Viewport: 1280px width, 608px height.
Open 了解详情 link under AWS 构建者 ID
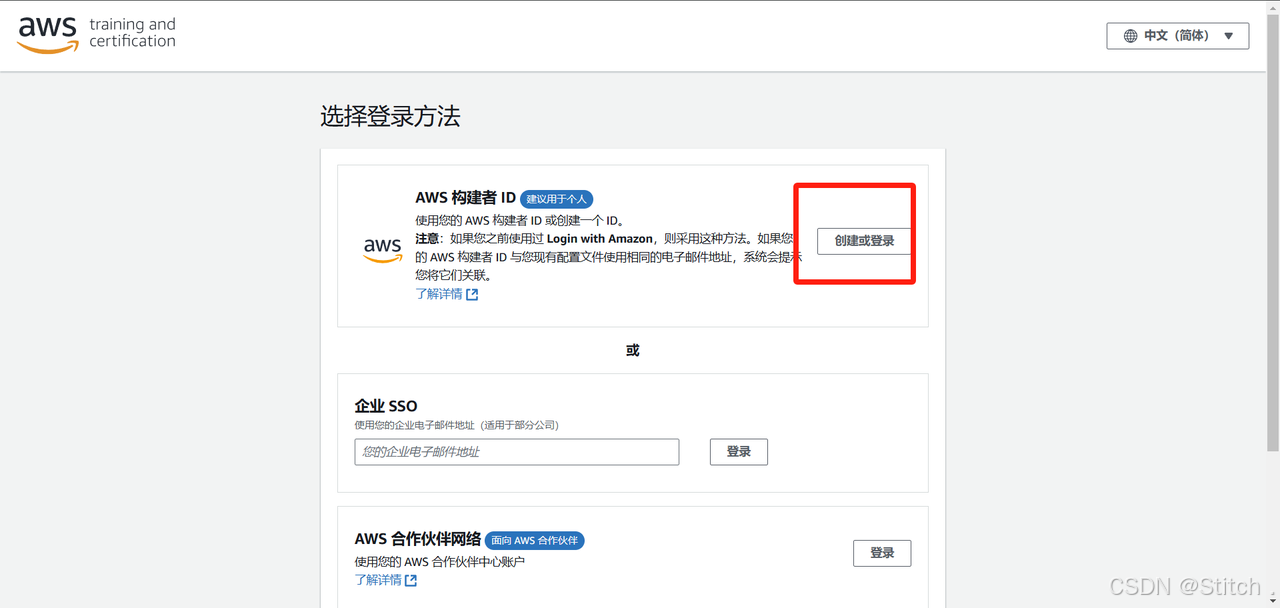(x=446, y=294)
